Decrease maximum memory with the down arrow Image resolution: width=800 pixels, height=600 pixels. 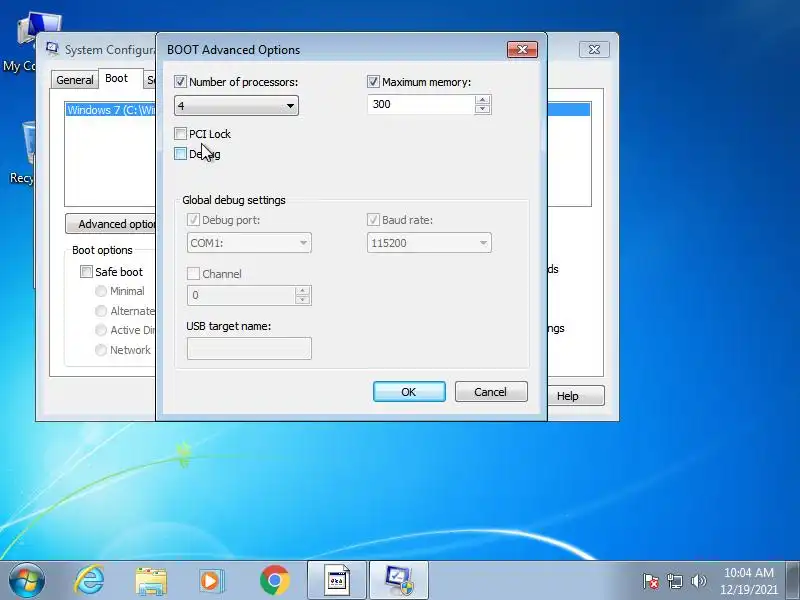482,109
